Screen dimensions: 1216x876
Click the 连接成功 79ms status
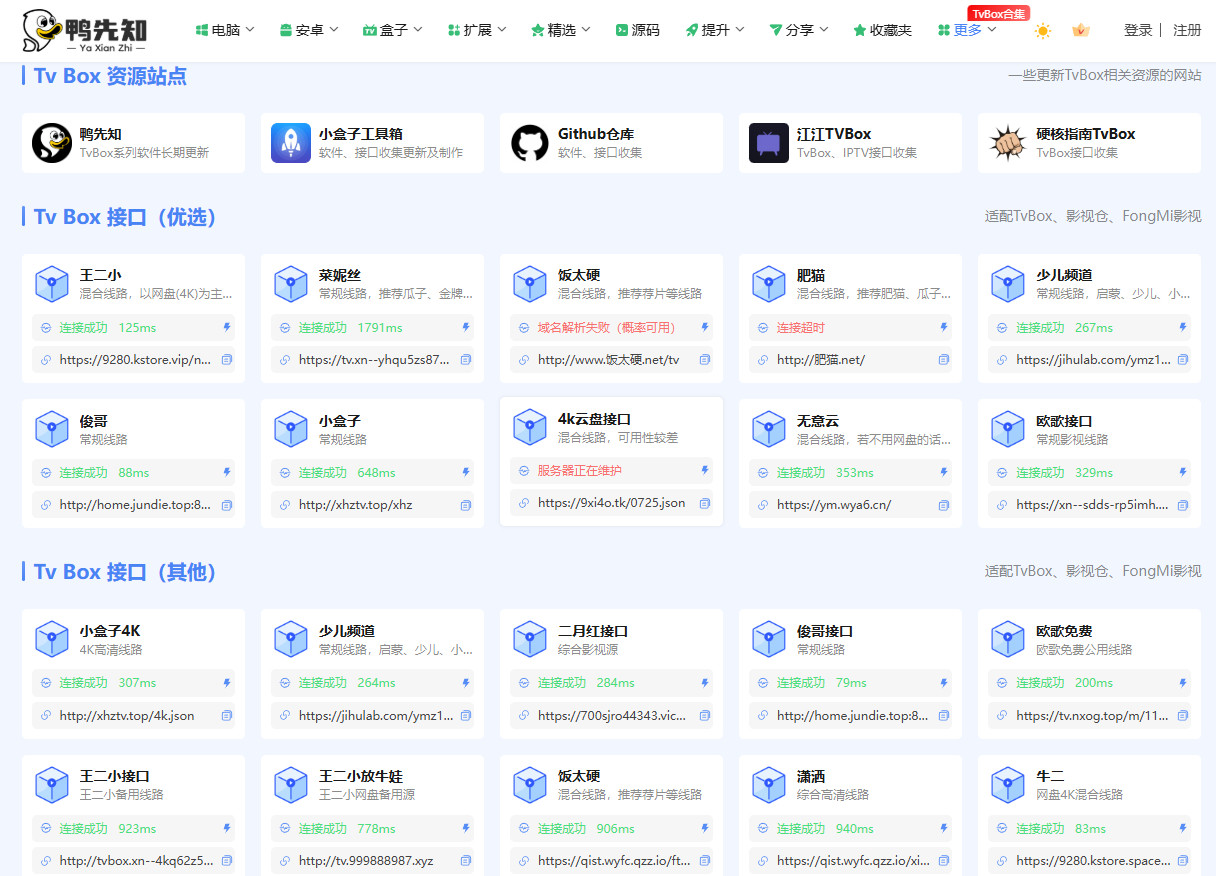click(x=821, y=682)
